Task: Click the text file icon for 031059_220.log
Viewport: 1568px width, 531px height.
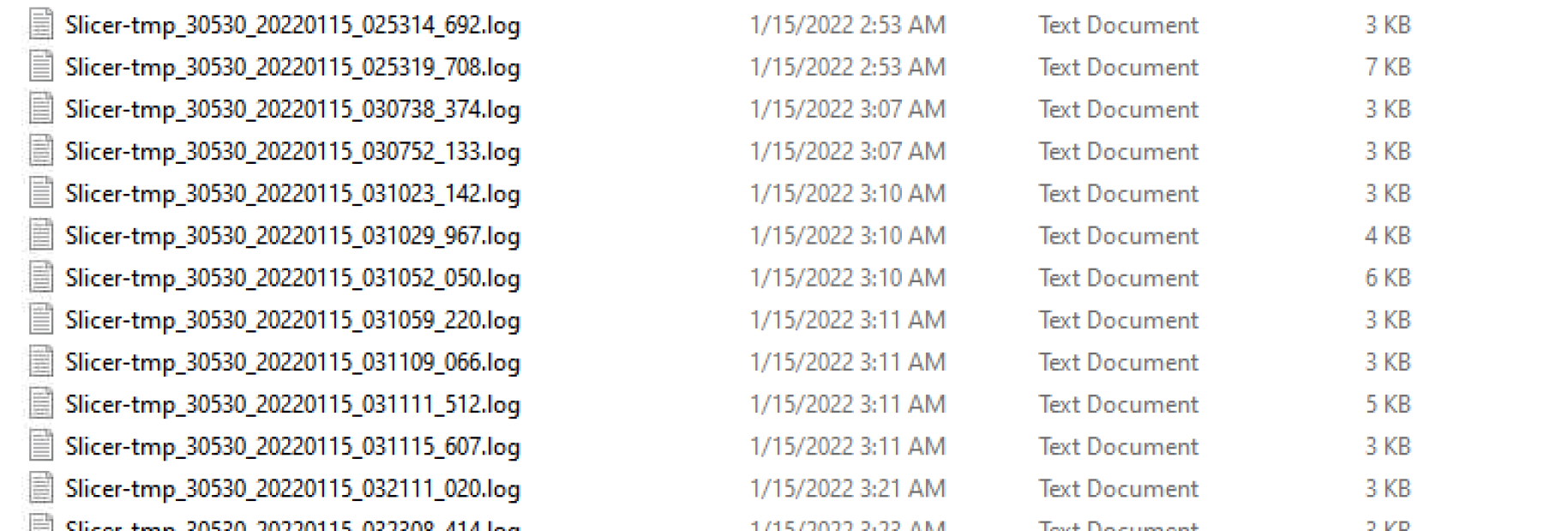Action: coord(41,318)
